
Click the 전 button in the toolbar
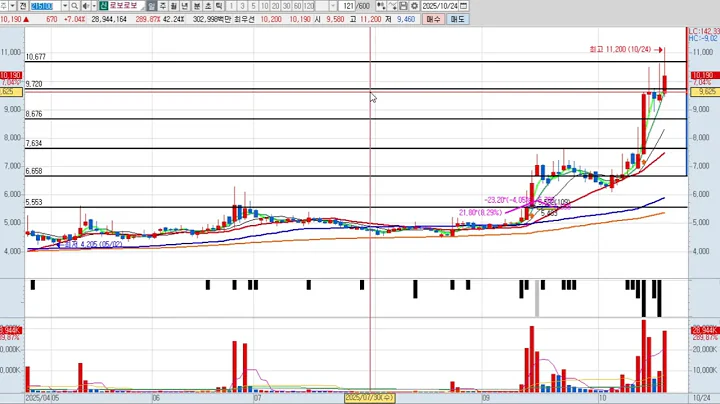coord(22,6)
